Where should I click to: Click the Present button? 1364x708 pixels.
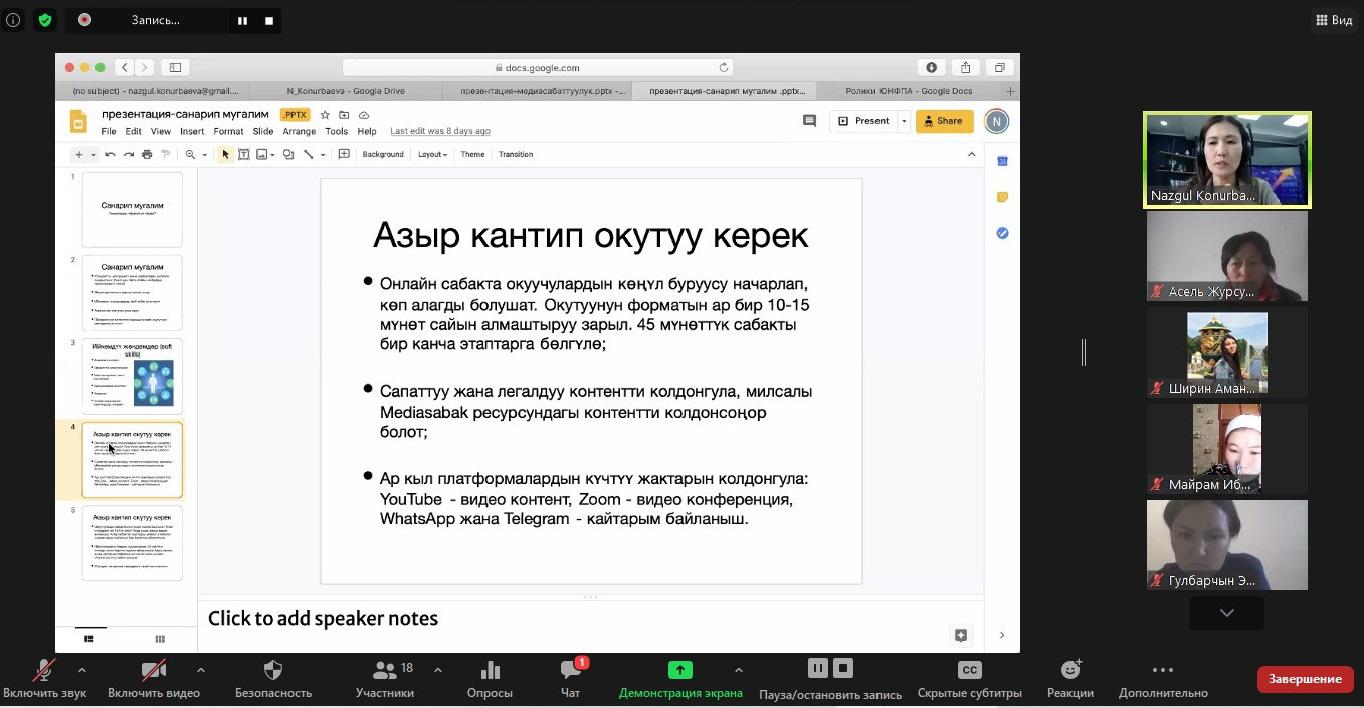863,121
